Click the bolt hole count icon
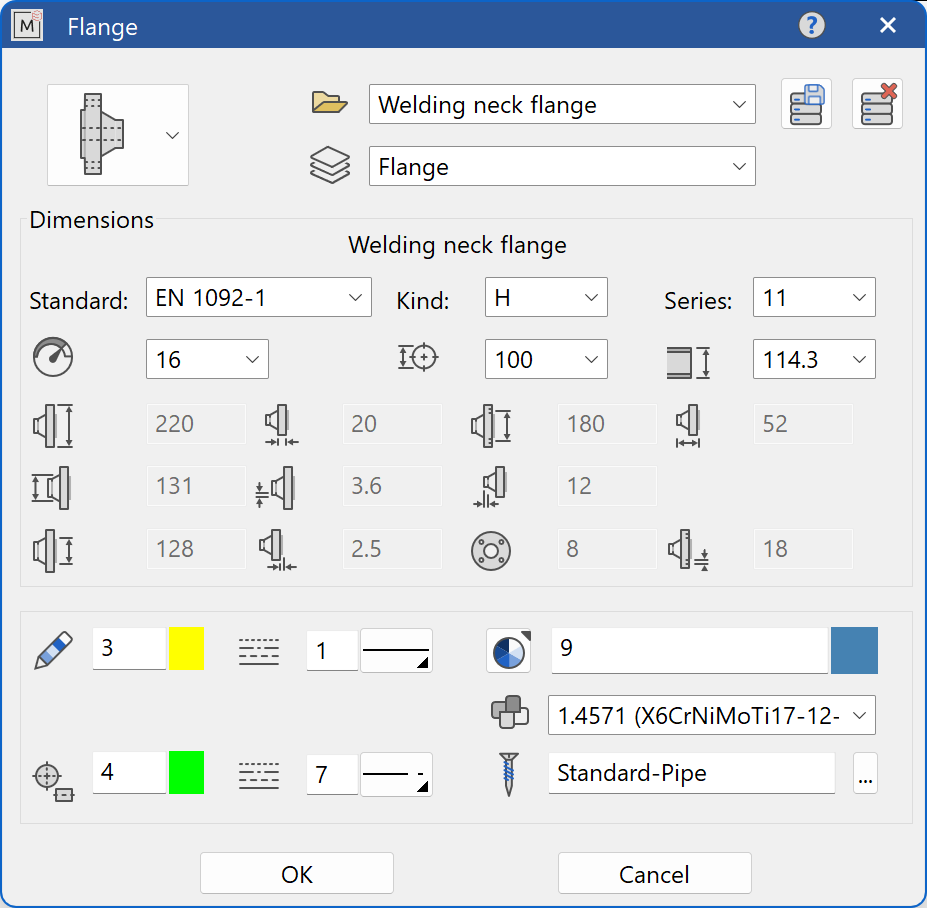The width and height of the screenshot is (927, 908). tap(491, 551)
